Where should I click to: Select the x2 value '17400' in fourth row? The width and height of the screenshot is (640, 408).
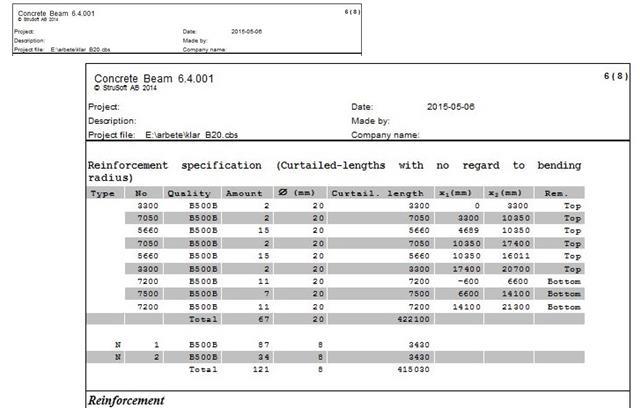[516, 244]
